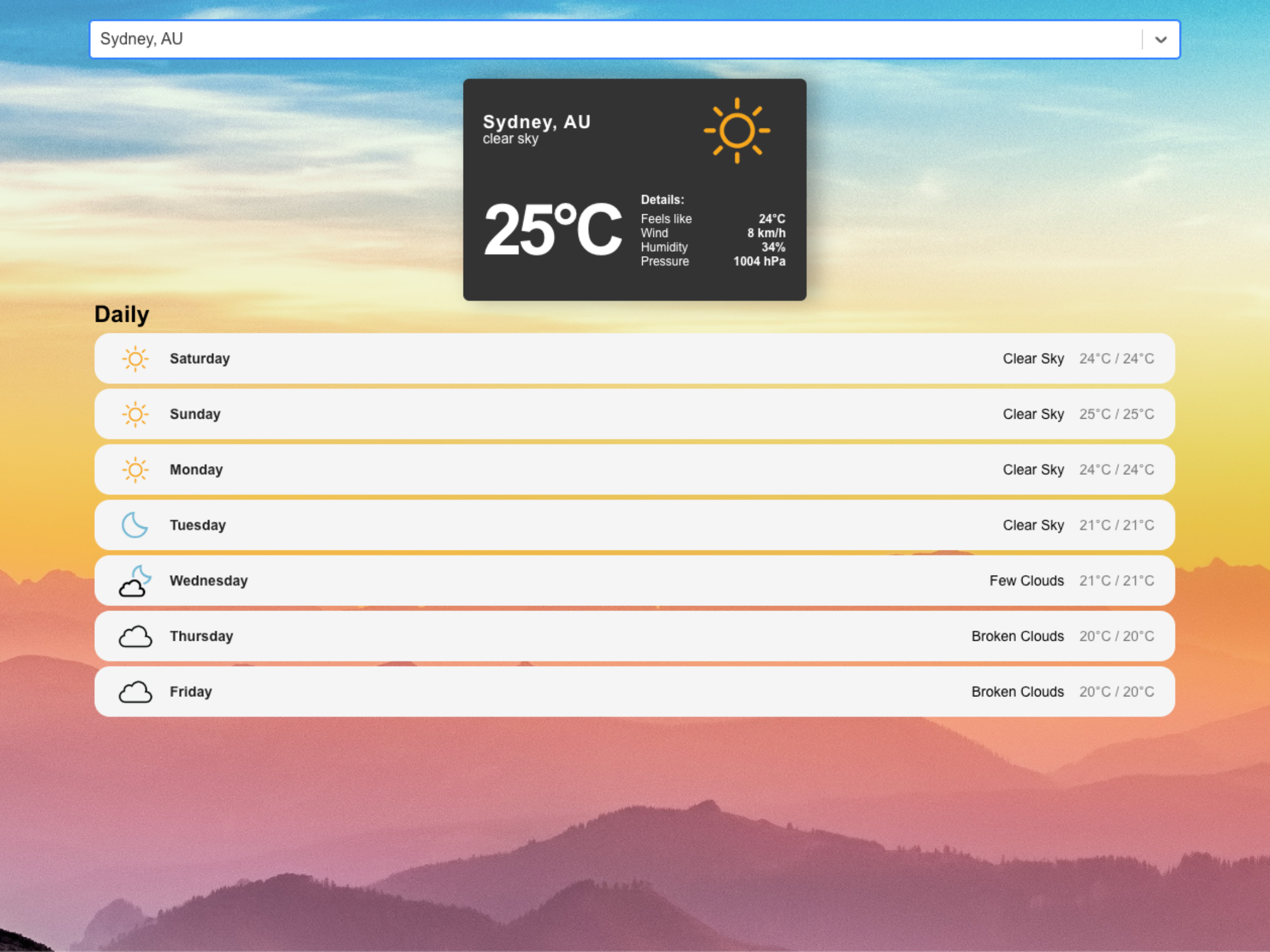Open the city search dropdown chevron
This screenshot has height=952, width=1270.
tap(1160, 40)
